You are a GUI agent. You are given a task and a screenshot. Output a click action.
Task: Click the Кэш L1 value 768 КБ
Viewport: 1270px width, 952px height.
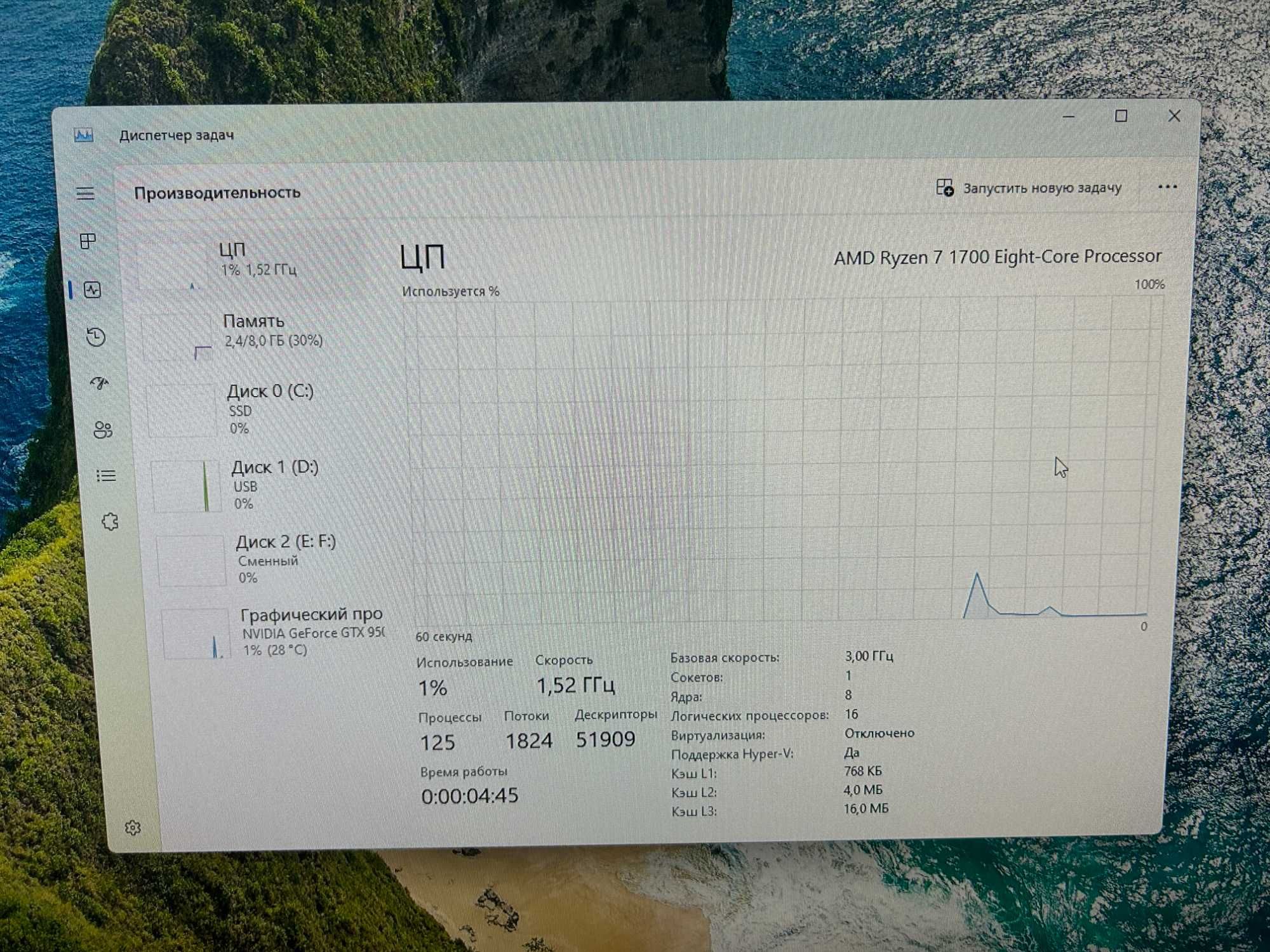point(862,772)
